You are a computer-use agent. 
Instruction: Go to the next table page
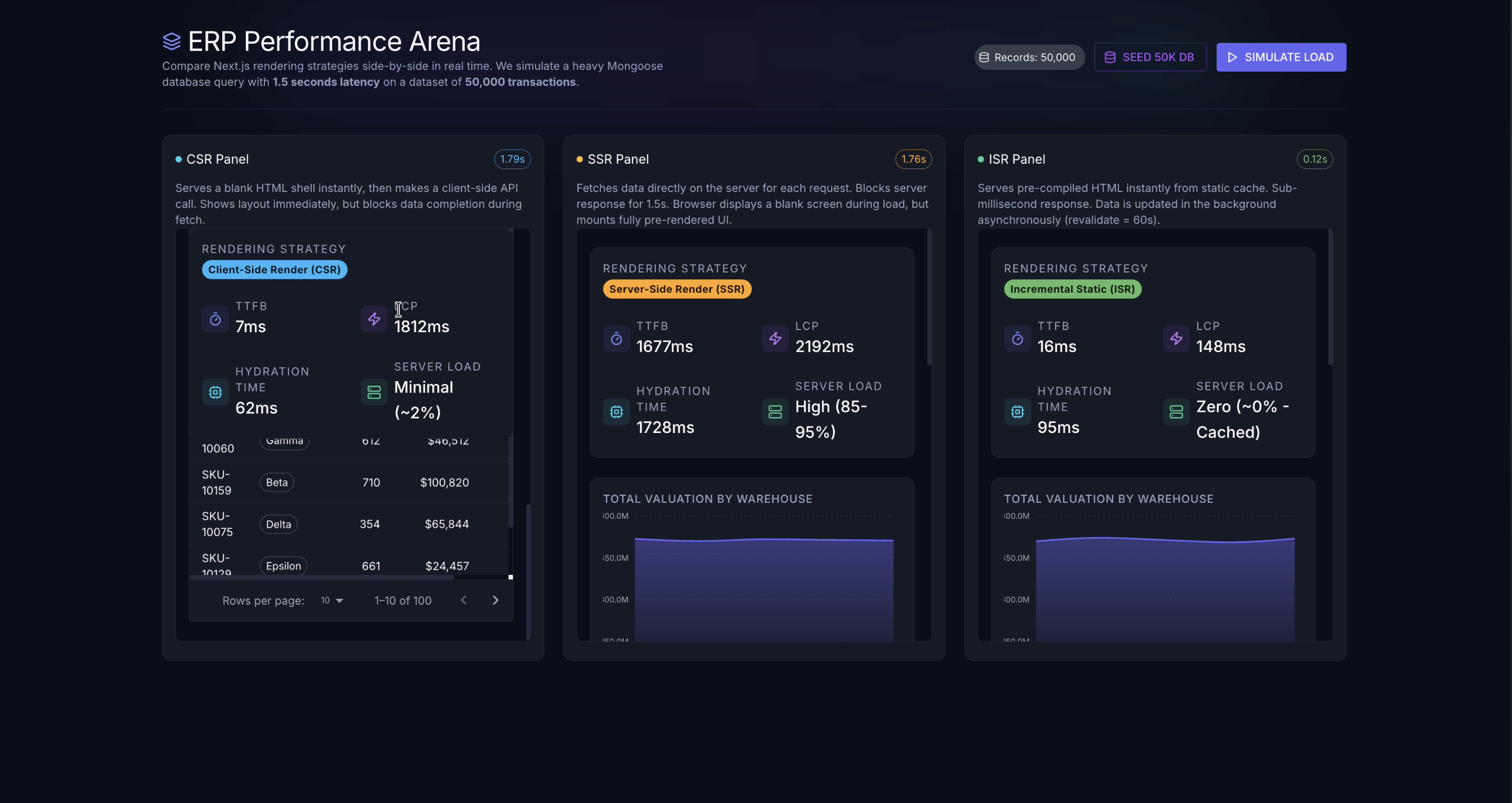[x=495, y=600]
